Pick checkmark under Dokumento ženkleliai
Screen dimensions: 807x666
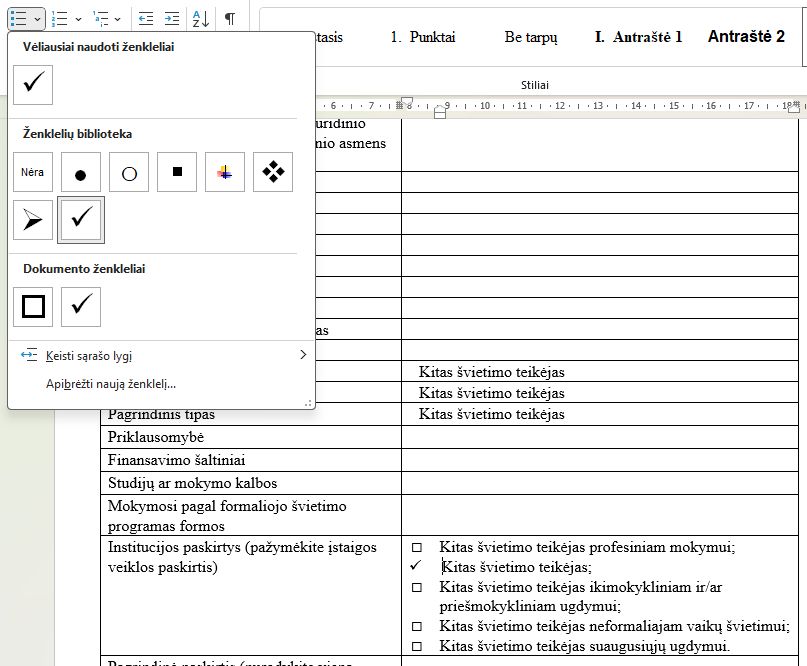(x=81, y=306)
